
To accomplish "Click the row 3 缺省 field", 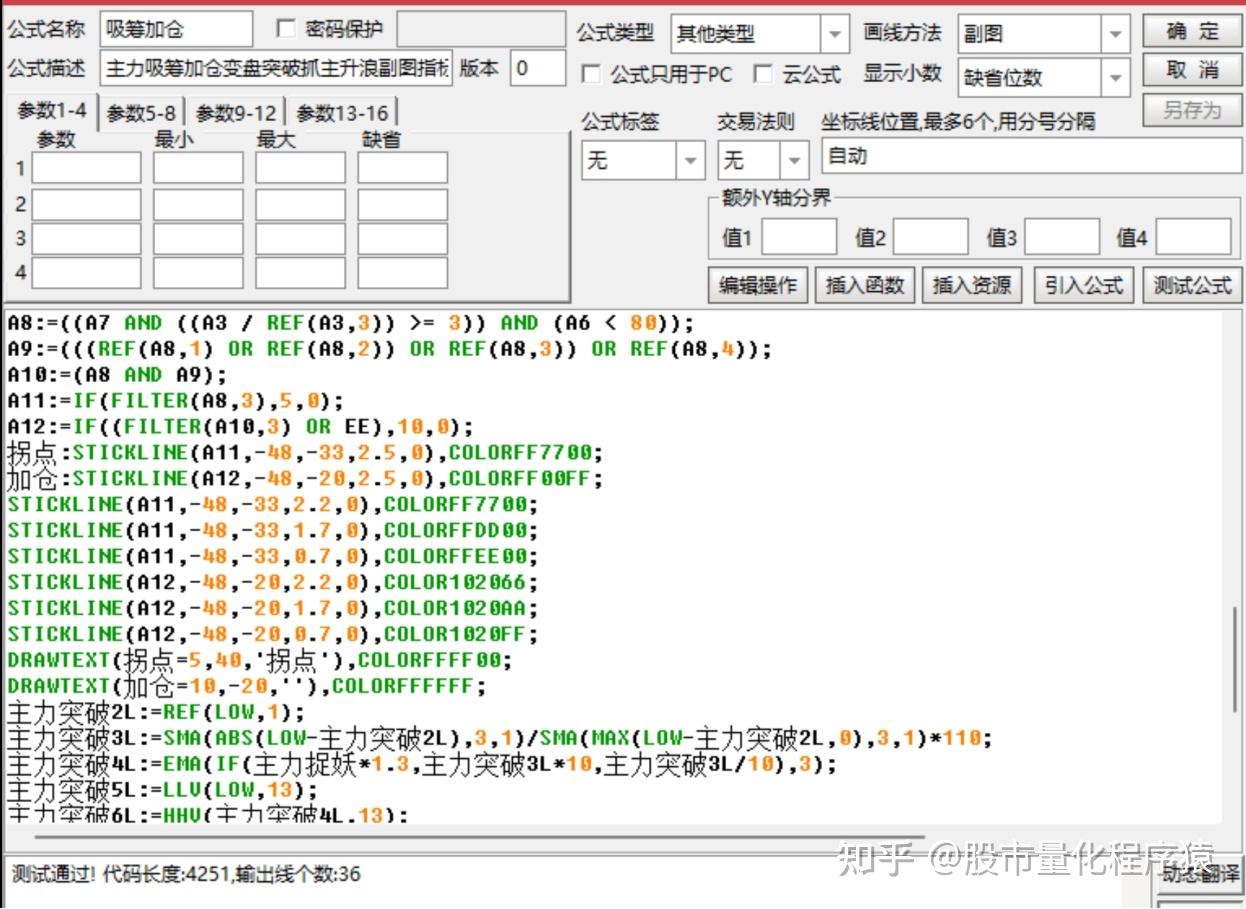I will [x=402, y=238].
